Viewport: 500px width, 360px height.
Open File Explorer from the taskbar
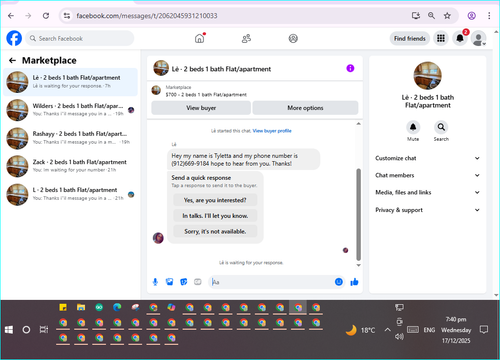(x=81, y=307)
